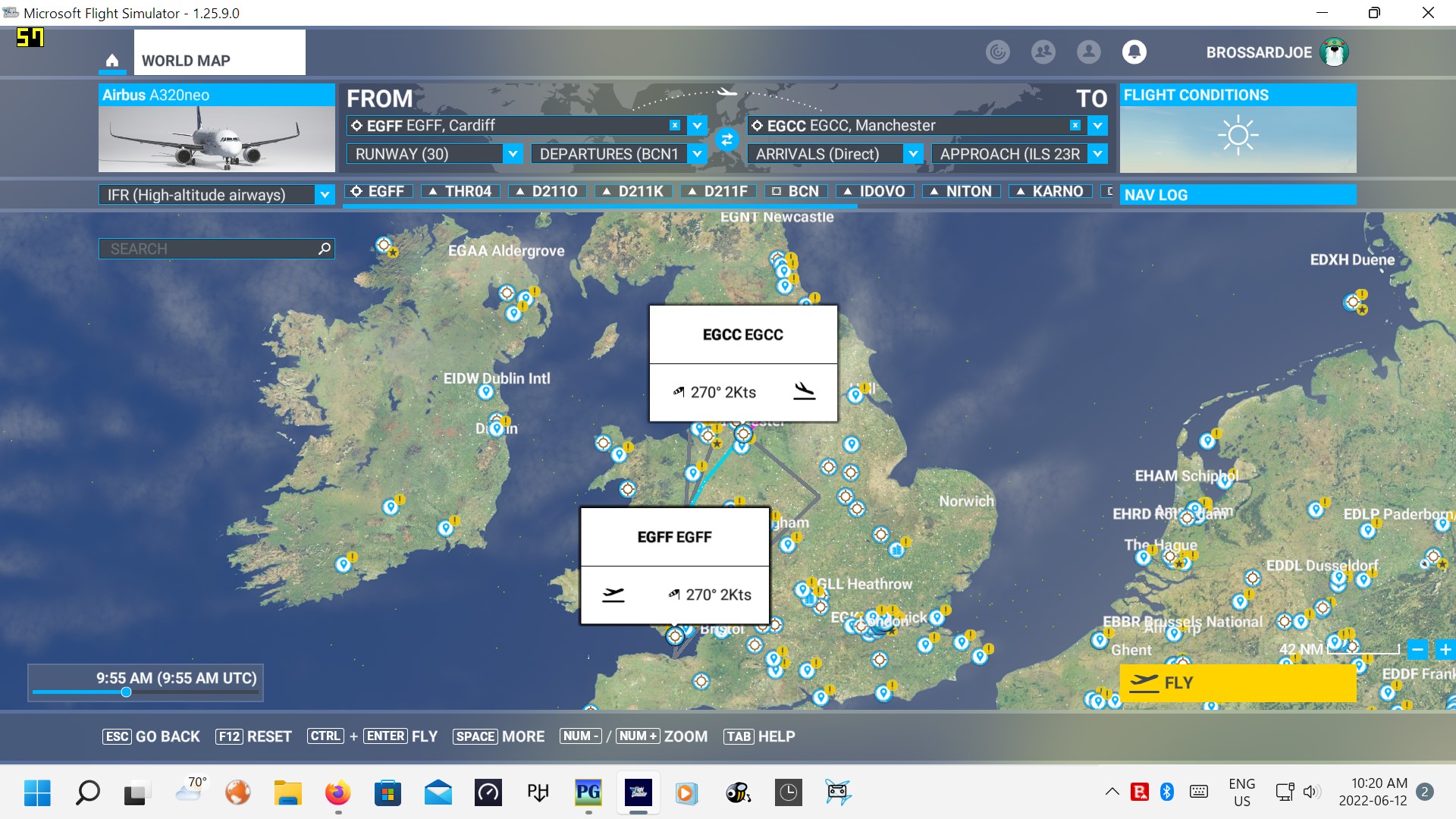Click the time of day slider handle
This screenshot has height=819, width=1456.
126,692
